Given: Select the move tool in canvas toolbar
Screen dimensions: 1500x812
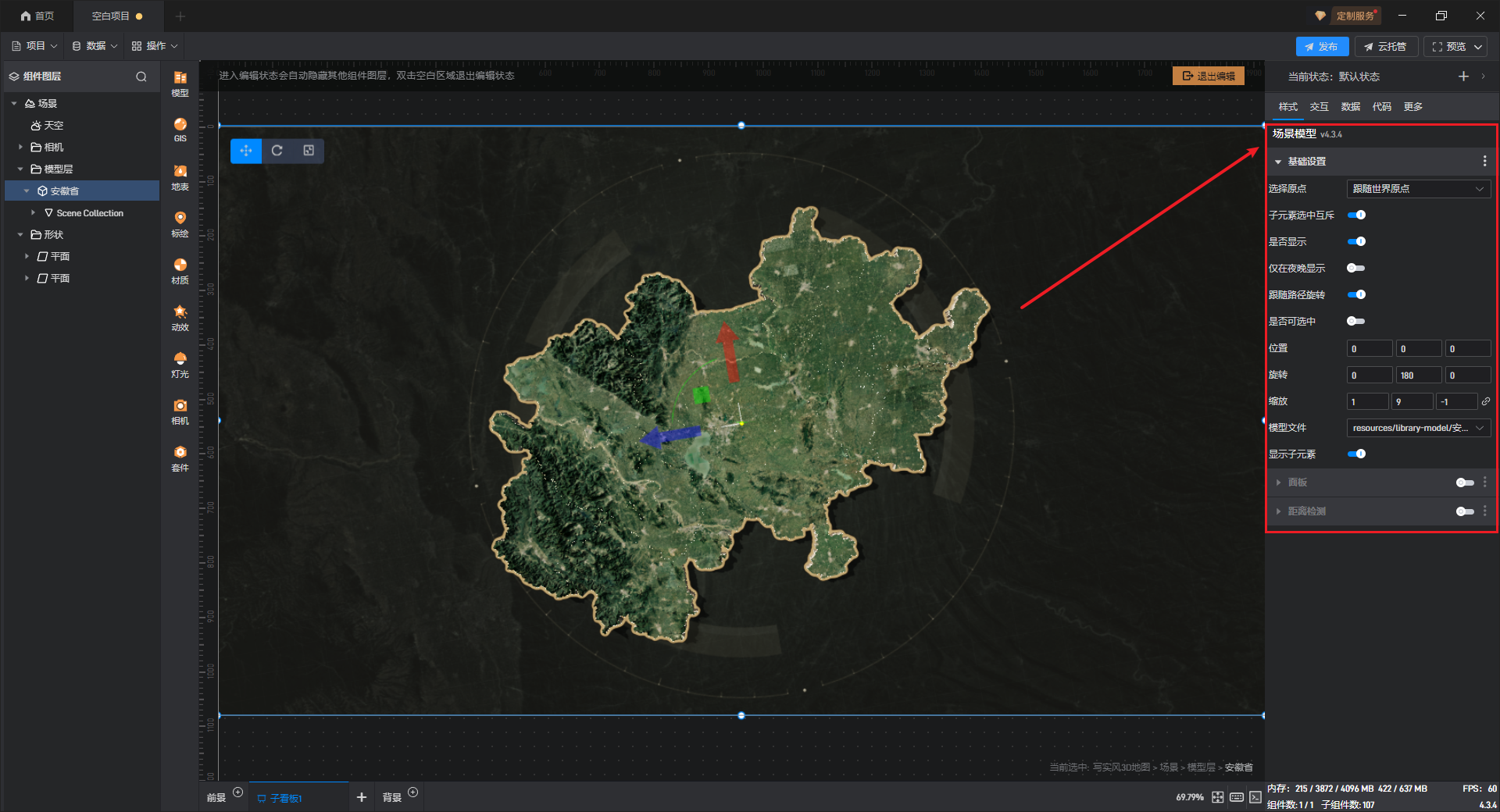Looking at the screenshot, I should point(246,151).
